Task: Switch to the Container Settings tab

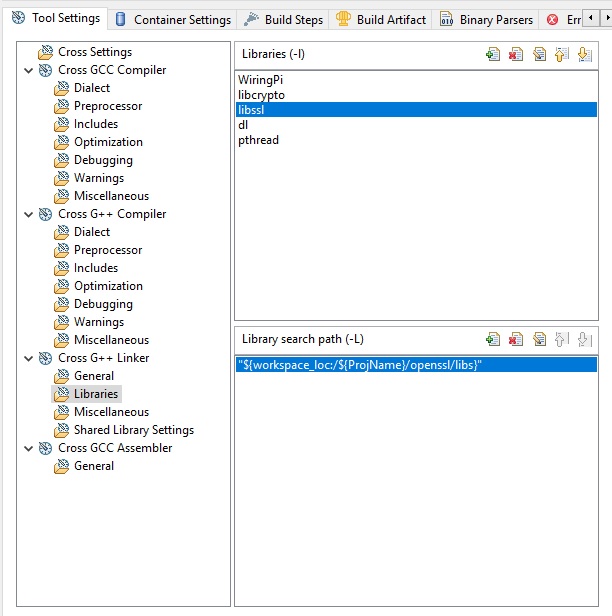Action: click(x=173, y=19)
